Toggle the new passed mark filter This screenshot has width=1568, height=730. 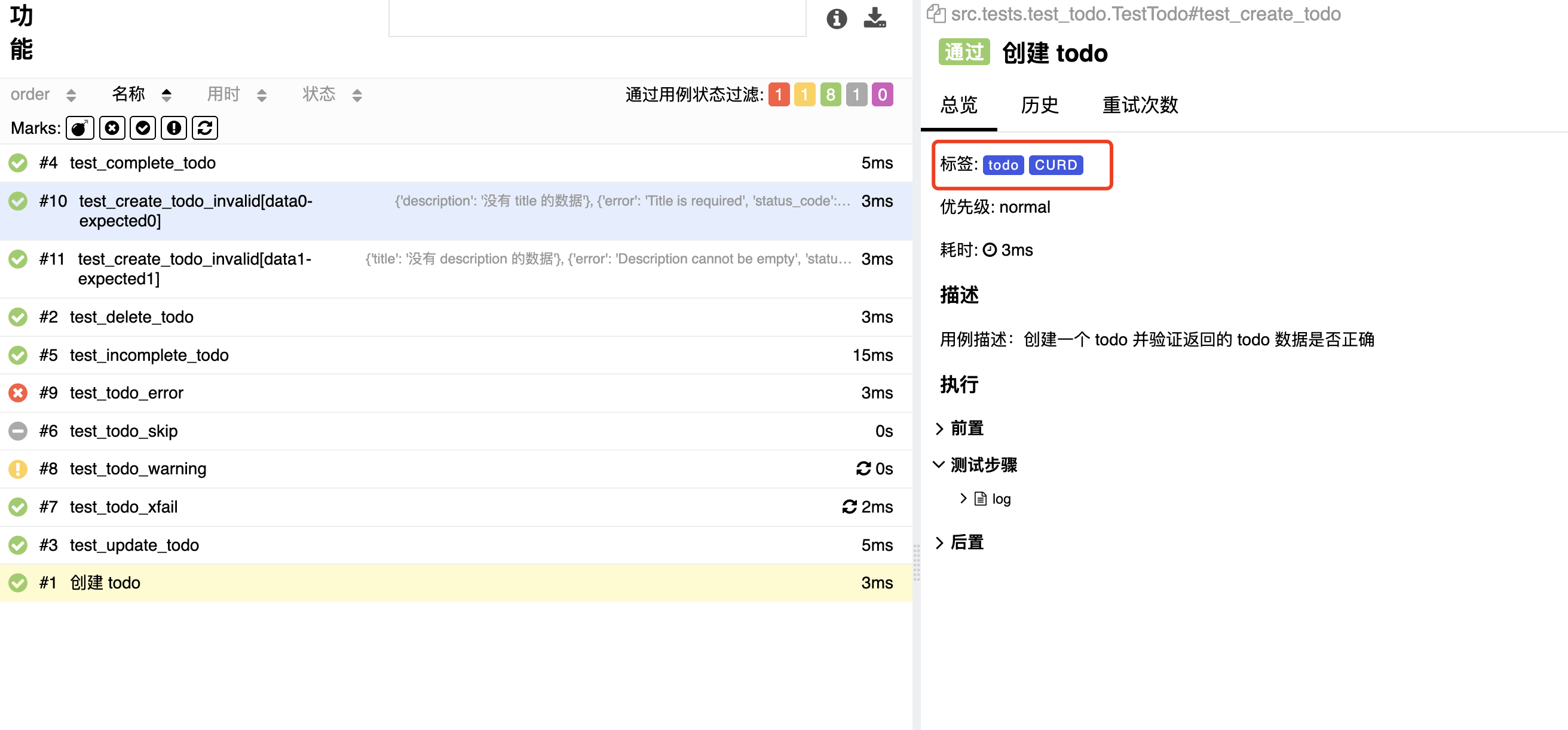point(142,128)
